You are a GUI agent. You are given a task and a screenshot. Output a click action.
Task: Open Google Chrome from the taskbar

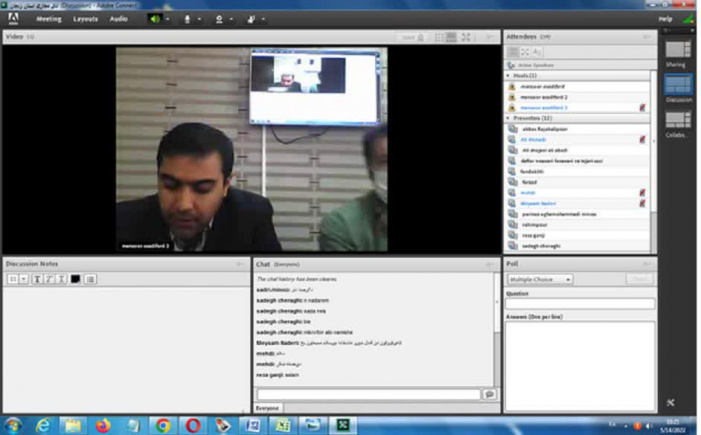coord(162,424)
